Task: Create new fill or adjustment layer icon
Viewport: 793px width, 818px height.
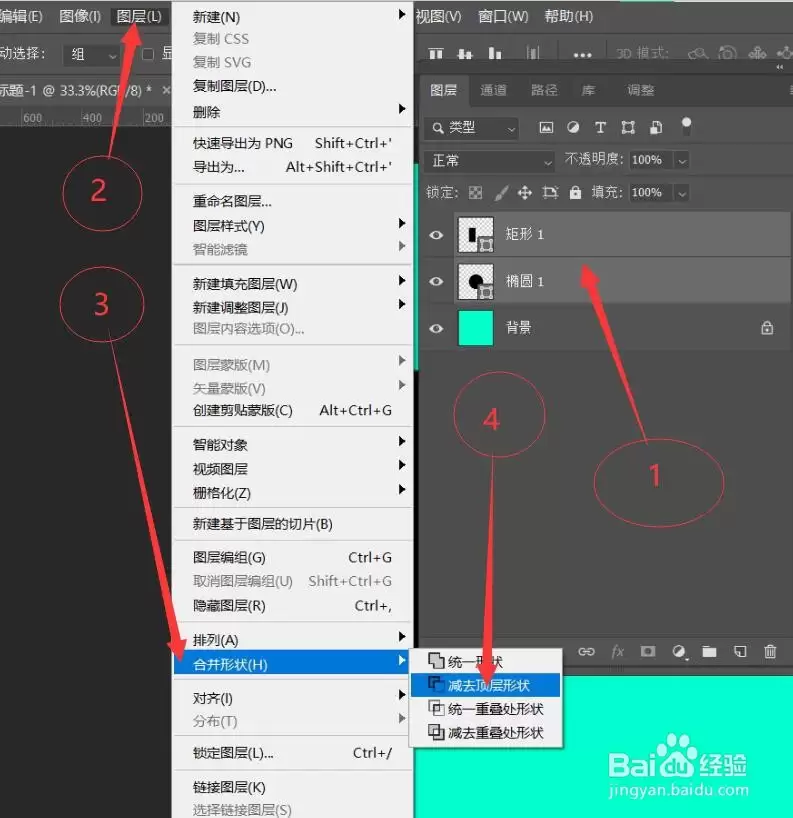Action: click(679, 651)
